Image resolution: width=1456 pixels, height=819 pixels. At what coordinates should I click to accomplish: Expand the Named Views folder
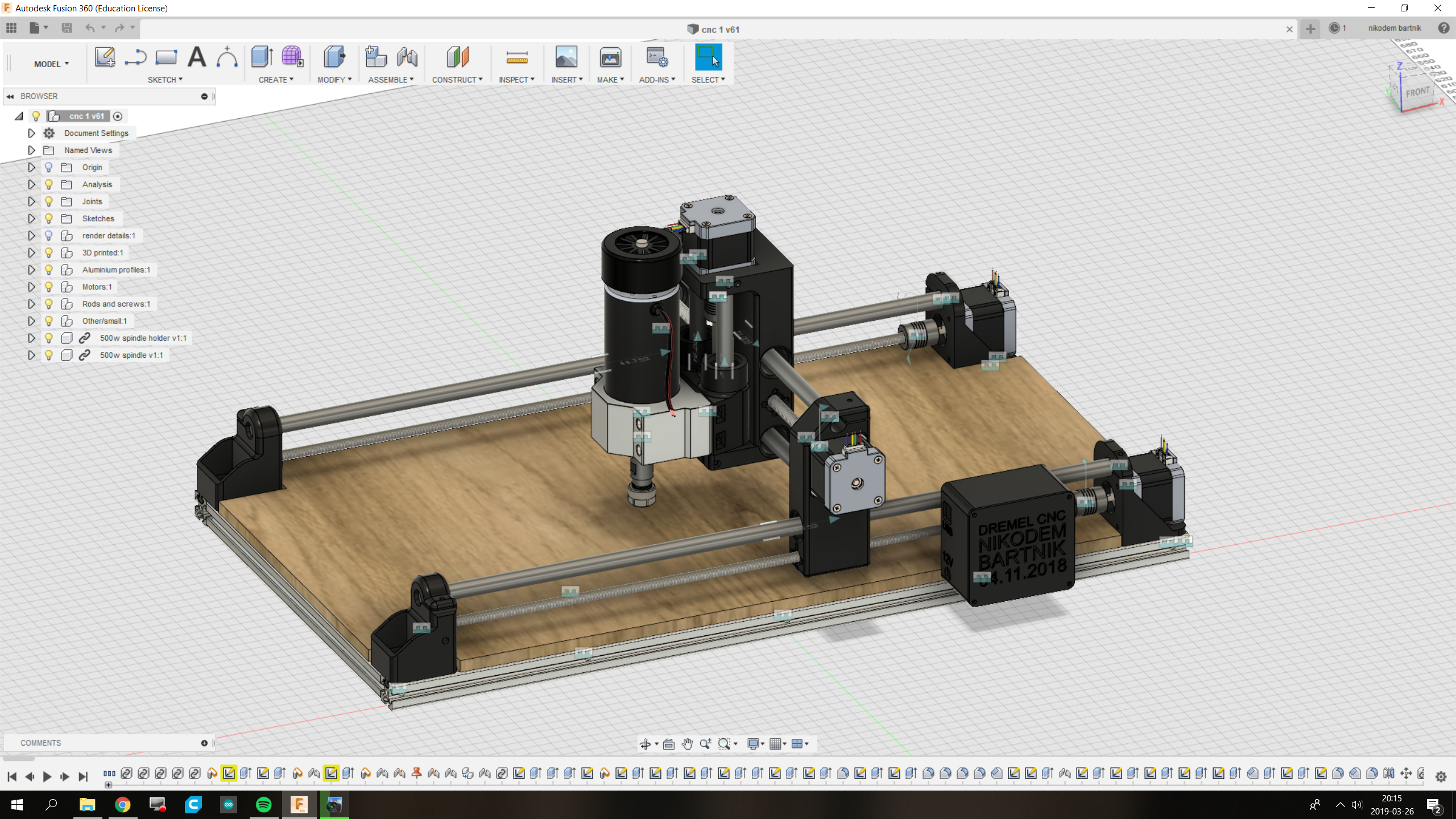coord(31,150)
